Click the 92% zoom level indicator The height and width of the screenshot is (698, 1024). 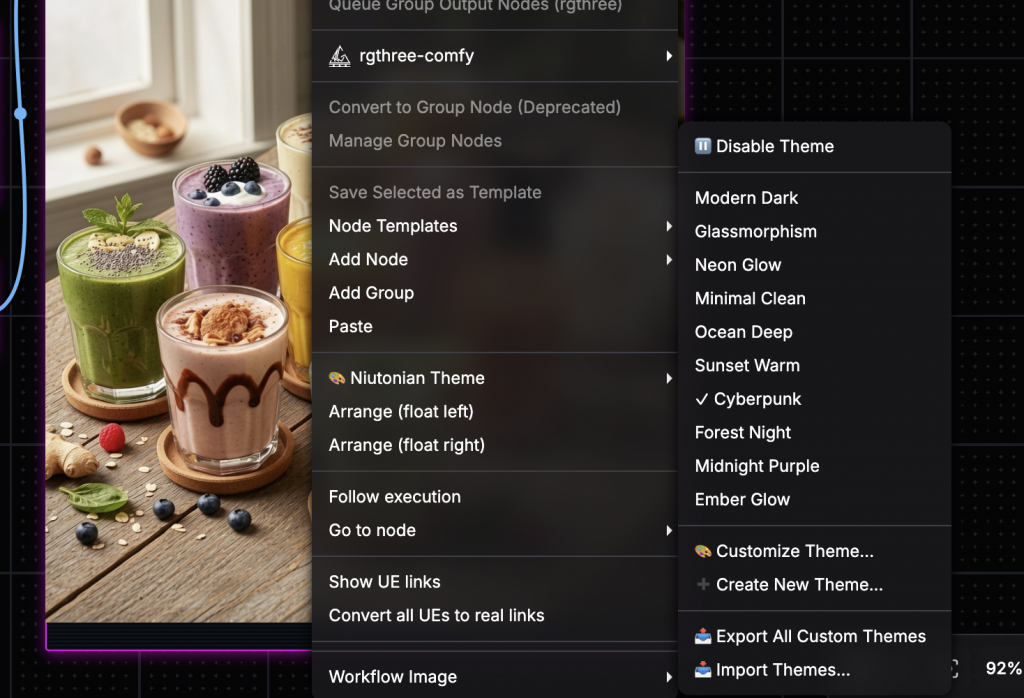[1002, 669]
